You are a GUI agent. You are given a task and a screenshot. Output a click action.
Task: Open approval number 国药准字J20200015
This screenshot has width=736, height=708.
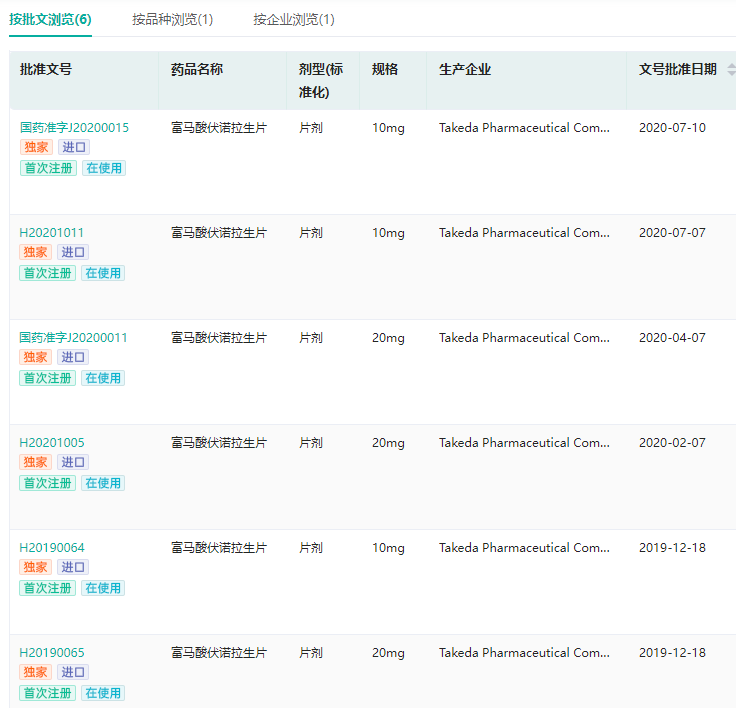pyautogui.click(x=74, y=128)
